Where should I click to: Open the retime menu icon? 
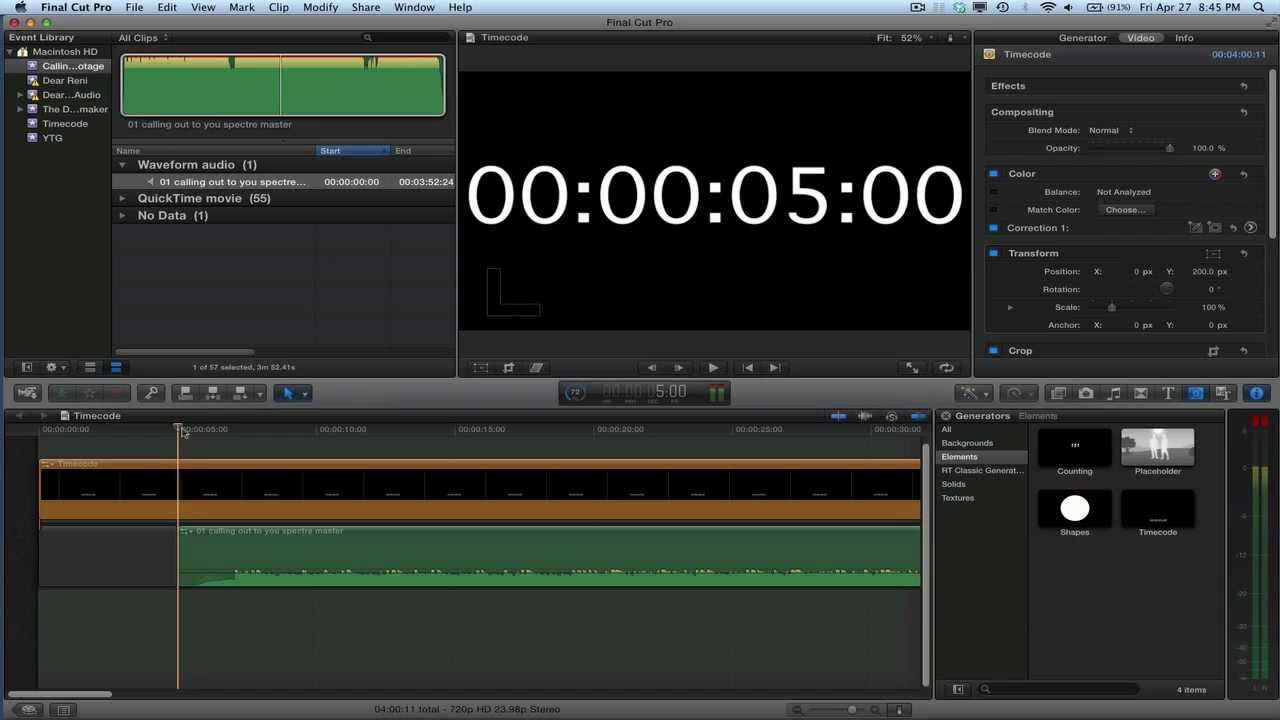1019,394
